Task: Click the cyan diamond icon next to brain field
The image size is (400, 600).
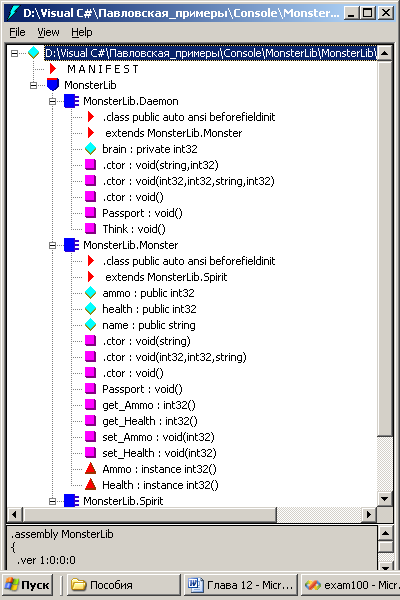Action: (90, 149)
